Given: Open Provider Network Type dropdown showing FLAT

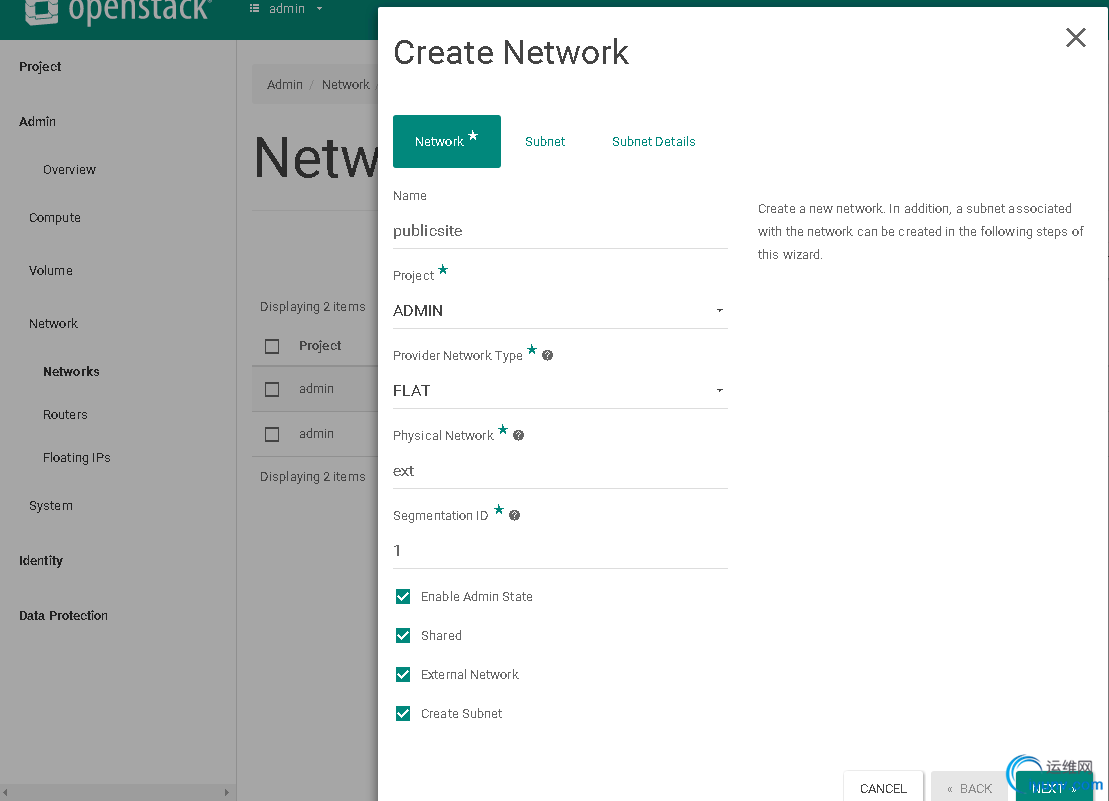Looking at the screenshot, I should (x=559, y=391).
